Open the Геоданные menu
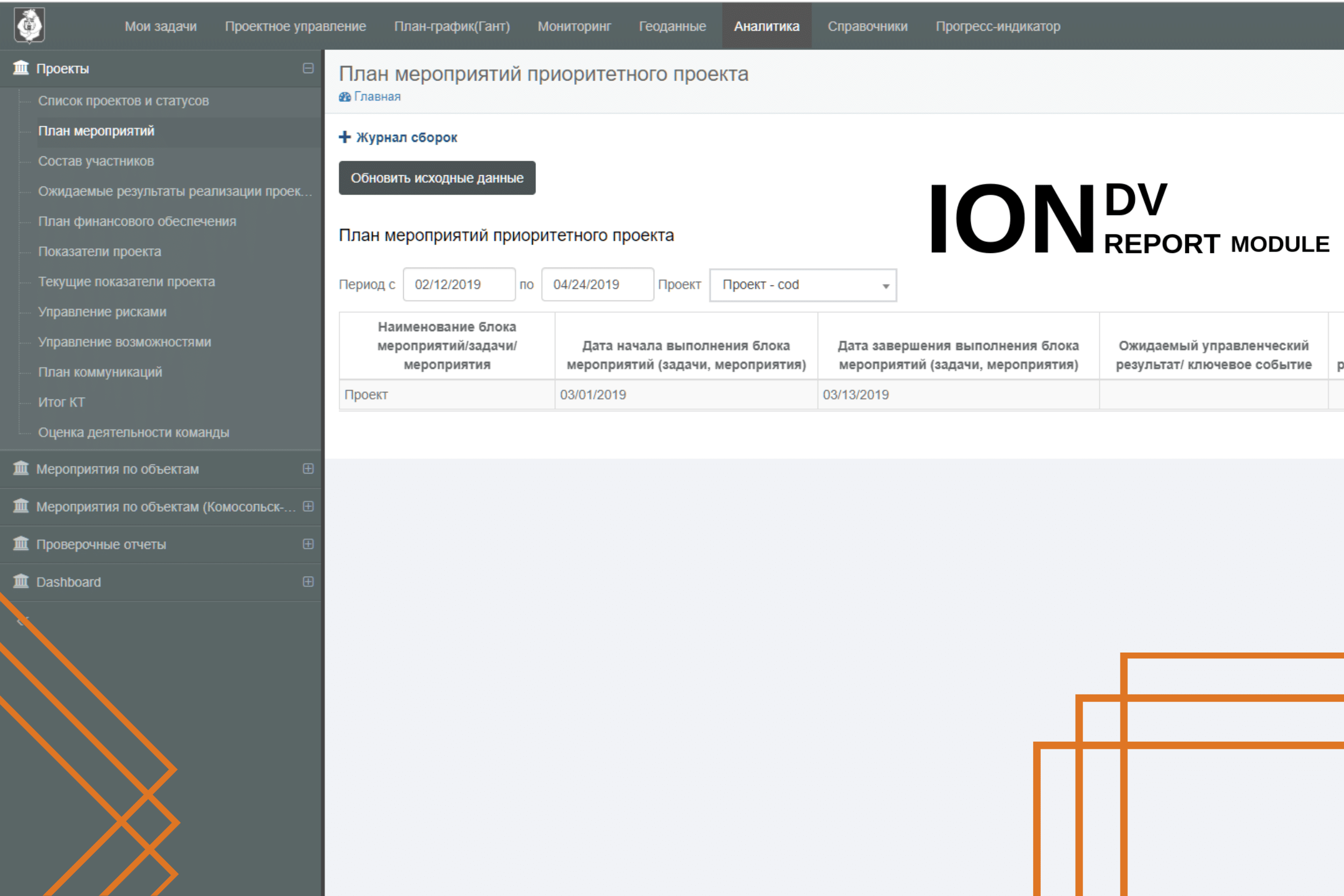The width and height of the screenshot is (1344, 896). tap(673, 26)
